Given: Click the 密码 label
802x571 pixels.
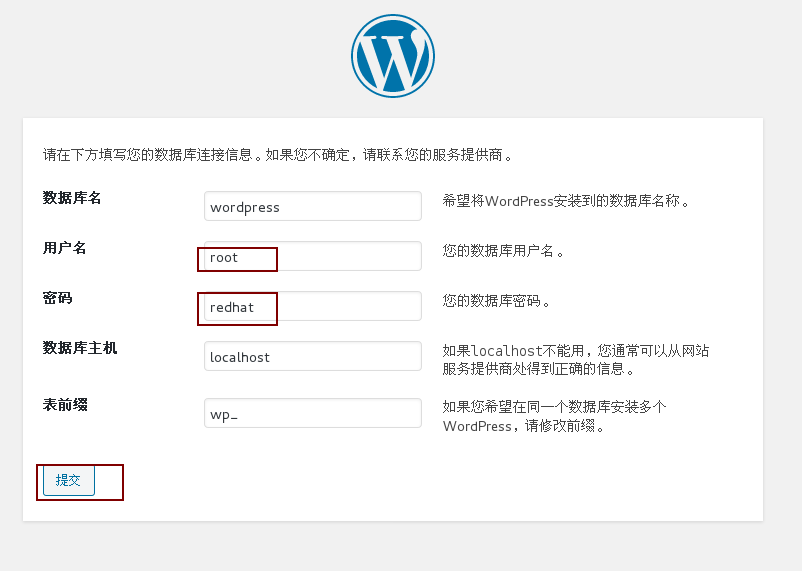Looking at the screenshot, I should tap(57, 298).
